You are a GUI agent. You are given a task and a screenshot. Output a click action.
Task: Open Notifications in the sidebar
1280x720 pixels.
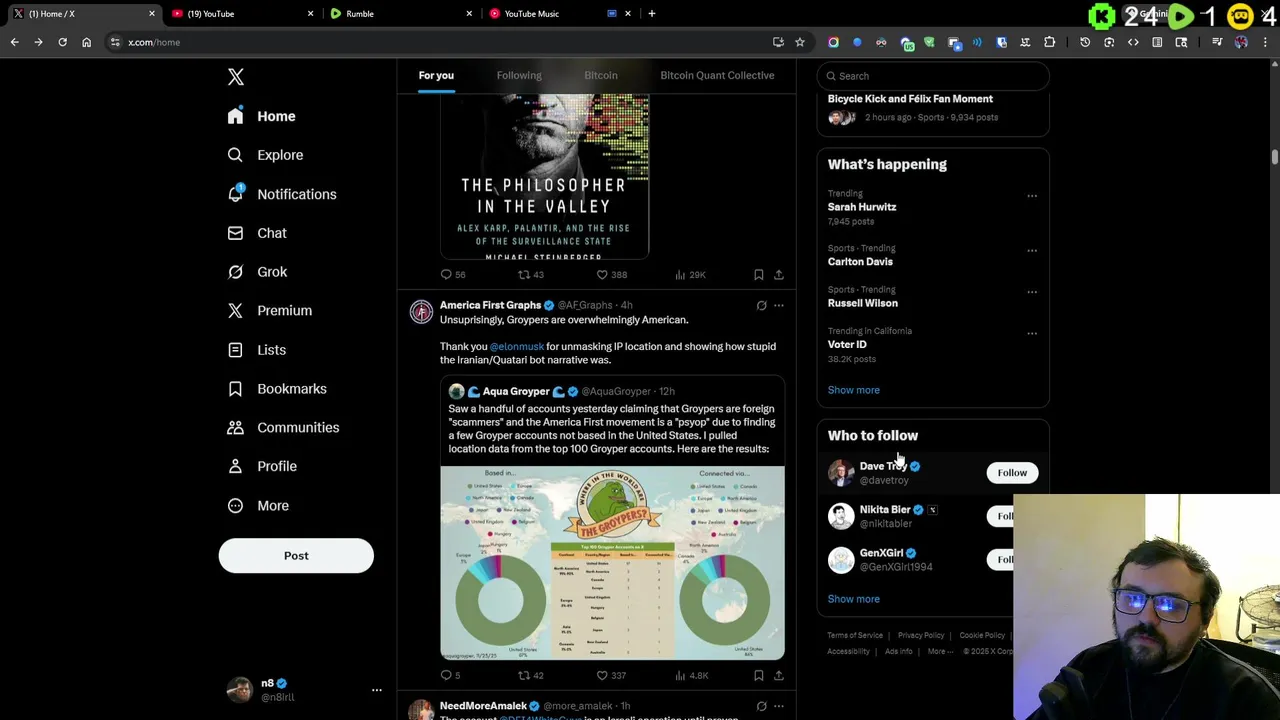point(282,194)
